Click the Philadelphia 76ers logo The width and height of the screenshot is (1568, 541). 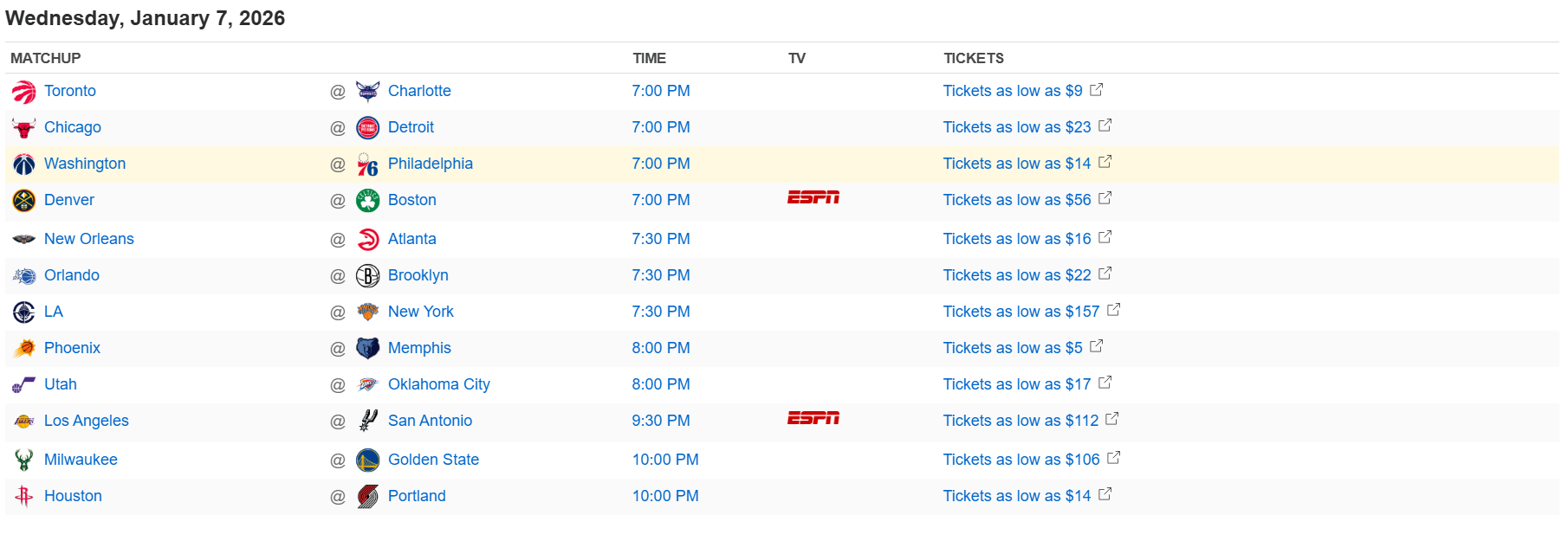point(367,164)
